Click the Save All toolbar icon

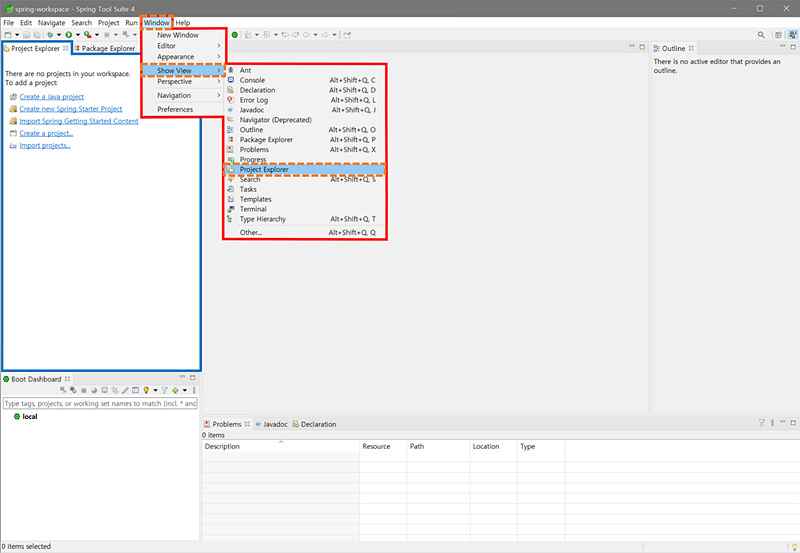coord(37,35)
